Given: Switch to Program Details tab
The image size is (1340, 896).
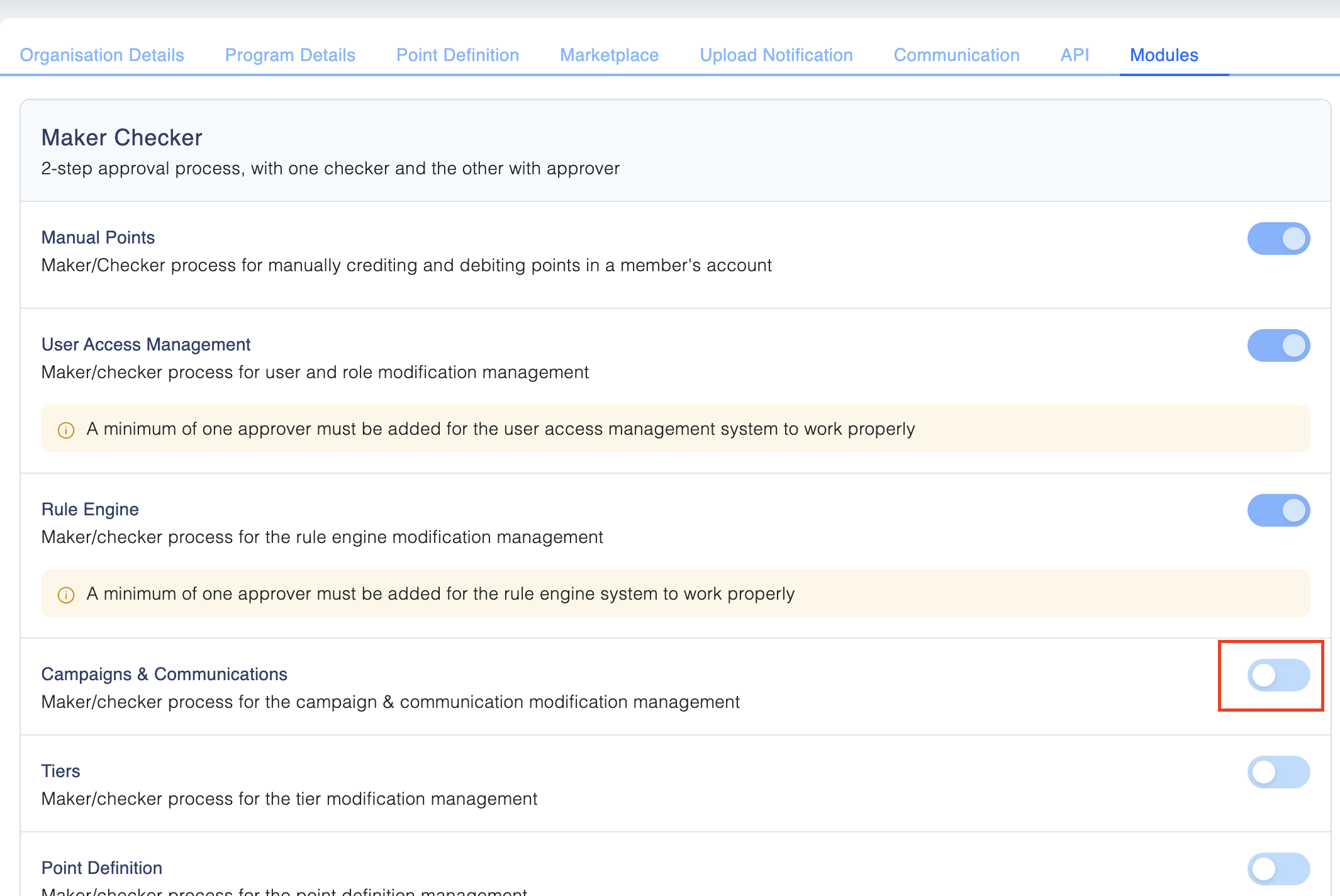Looking at the screenshot, I should pos(290,55).
